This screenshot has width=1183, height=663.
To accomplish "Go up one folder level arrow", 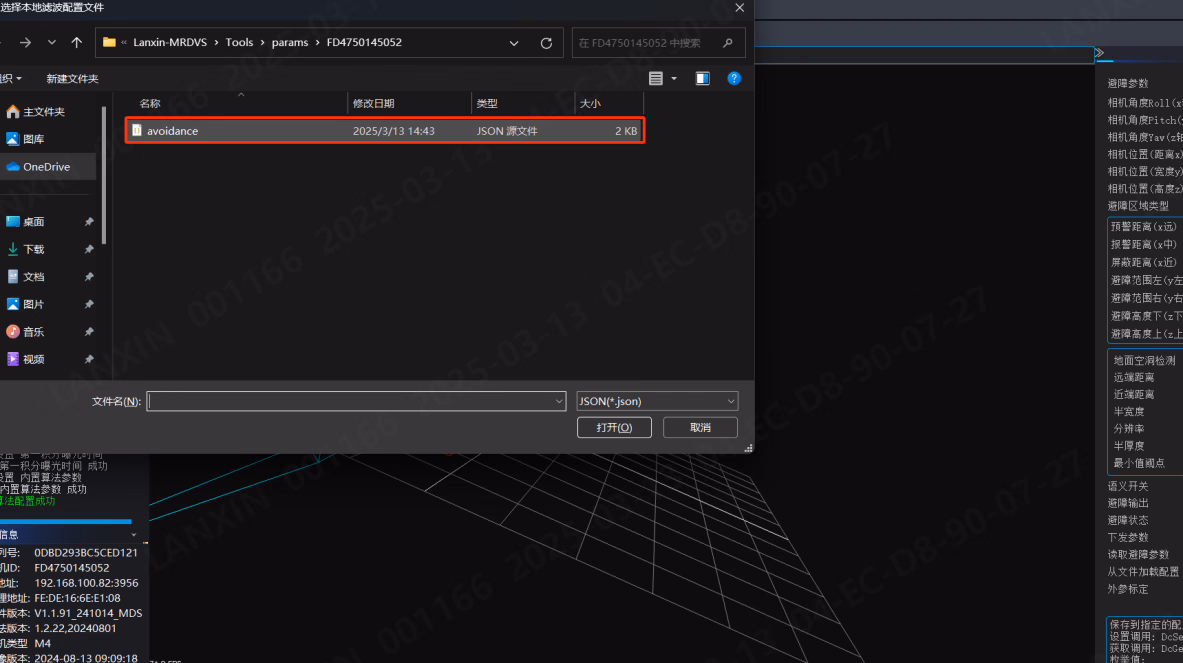I will (x=76, y=43).
